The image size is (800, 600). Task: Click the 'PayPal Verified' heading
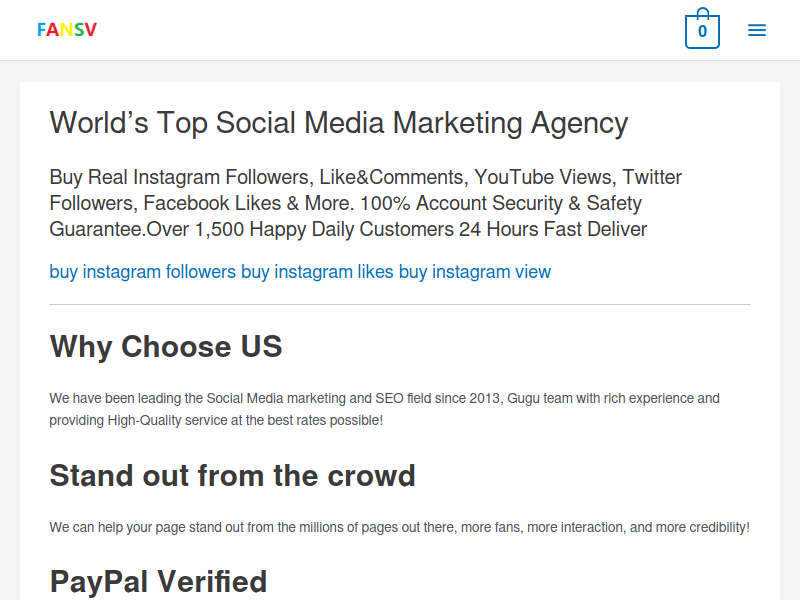pyautogui.click(x=158, y=581)
